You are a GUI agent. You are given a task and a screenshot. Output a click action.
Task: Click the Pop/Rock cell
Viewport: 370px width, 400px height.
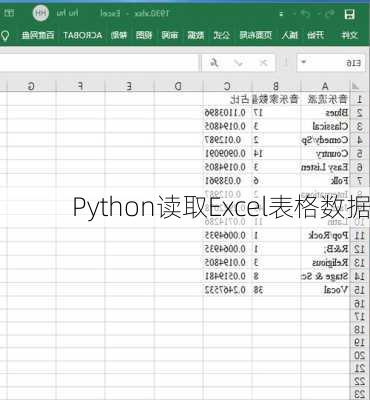pos(325,235)
